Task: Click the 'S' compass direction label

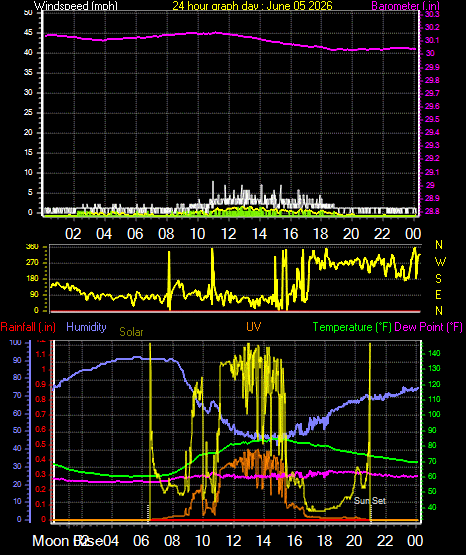Action: coord(438,279)
